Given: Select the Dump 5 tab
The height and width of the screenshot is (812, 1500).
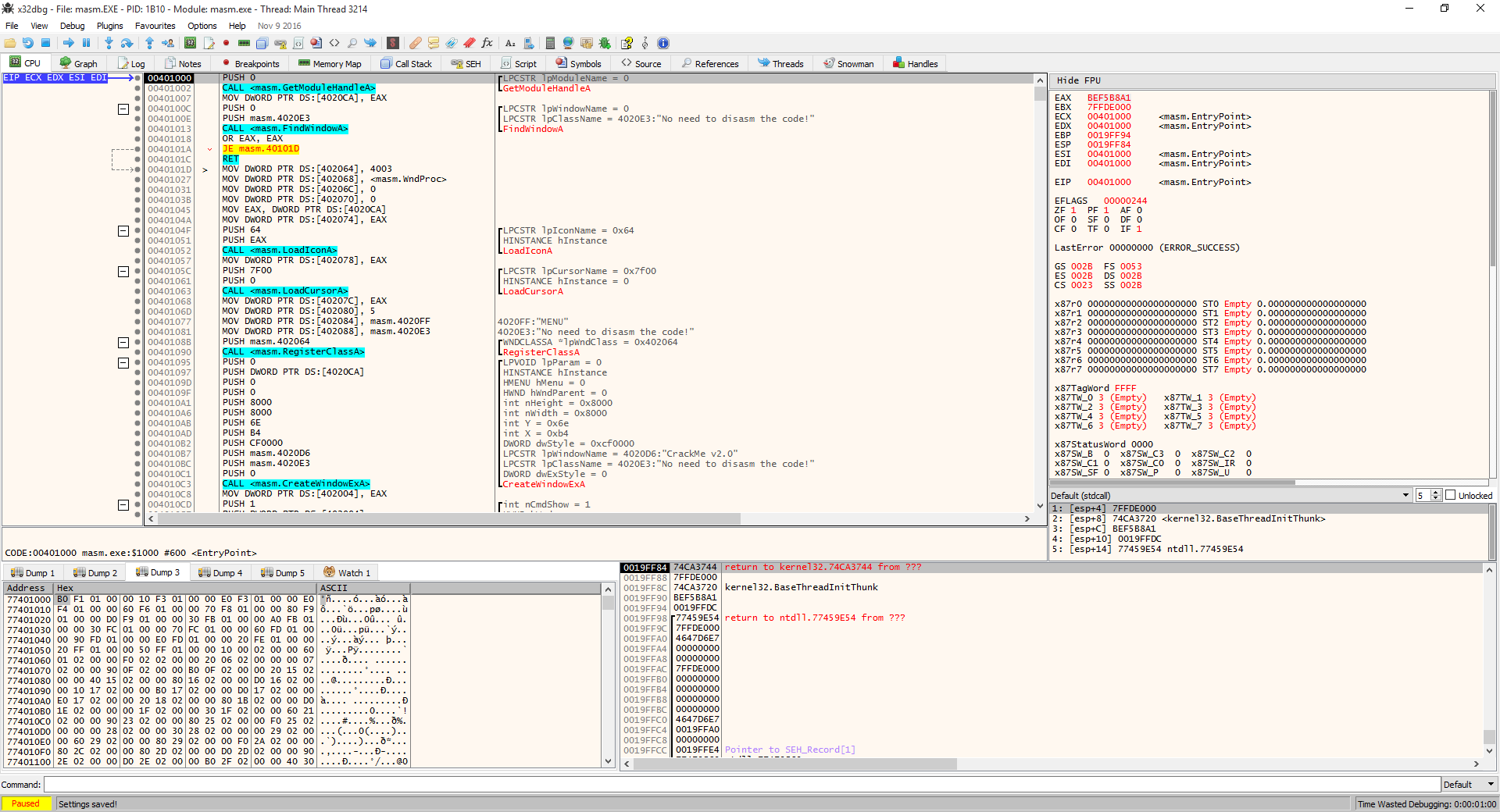Looking at the screenshot, I should (283, 573).
